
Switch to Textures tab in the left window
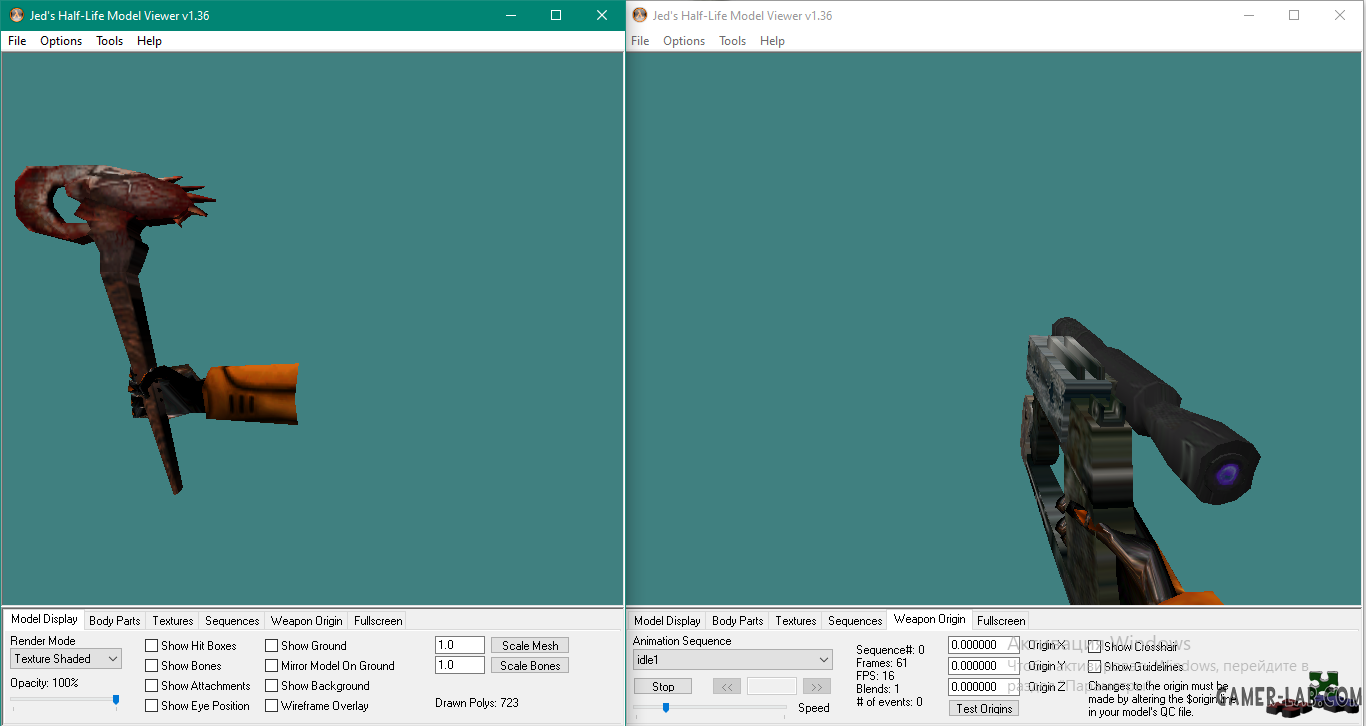point(173,621)
